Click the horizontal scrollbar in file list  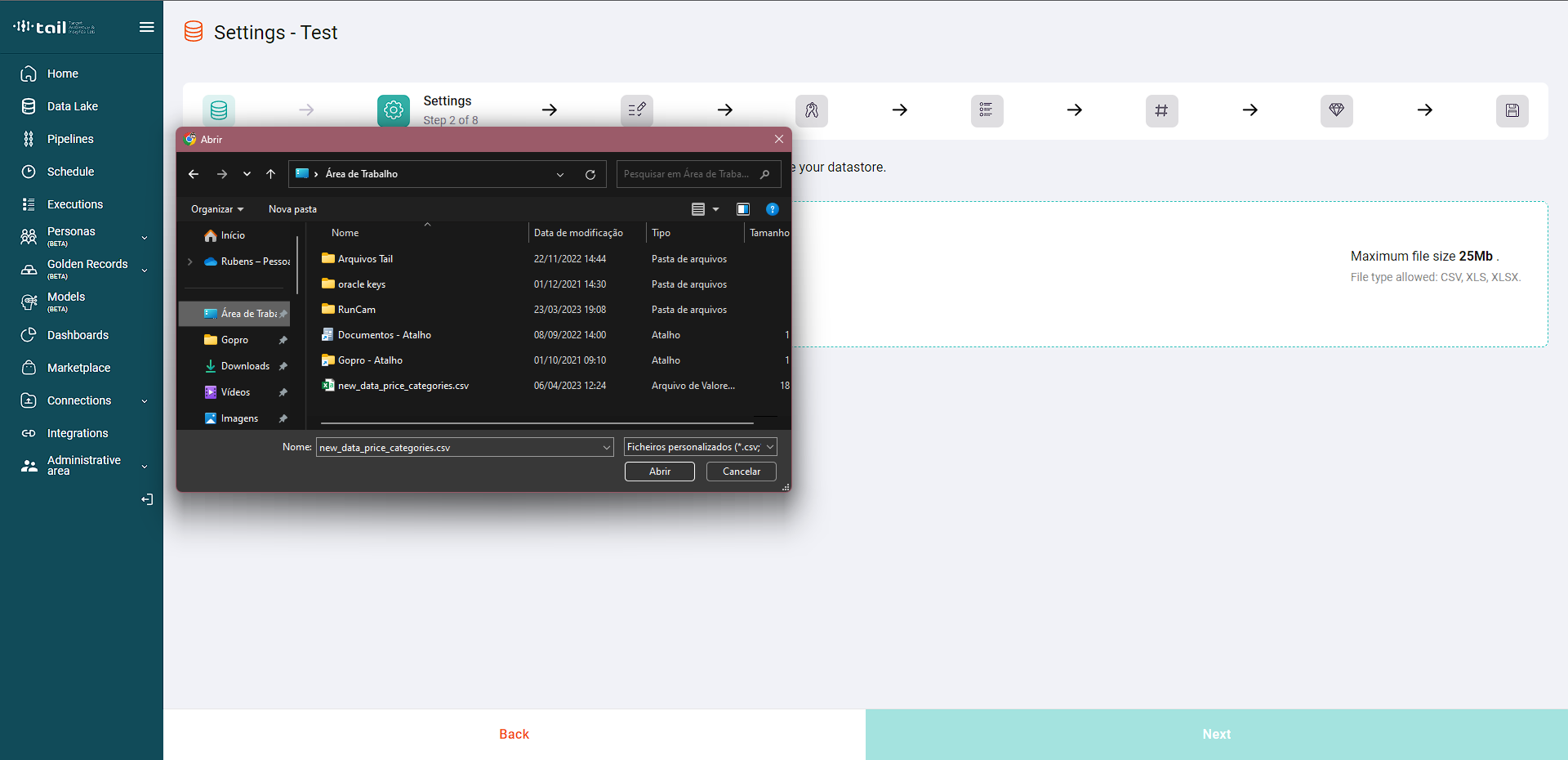[537, 422]
